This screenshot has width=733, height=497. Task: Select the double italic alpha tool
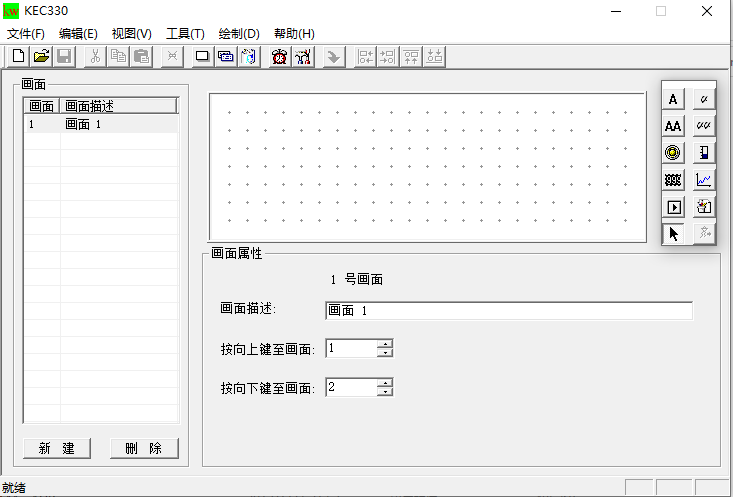click(704, 126)
